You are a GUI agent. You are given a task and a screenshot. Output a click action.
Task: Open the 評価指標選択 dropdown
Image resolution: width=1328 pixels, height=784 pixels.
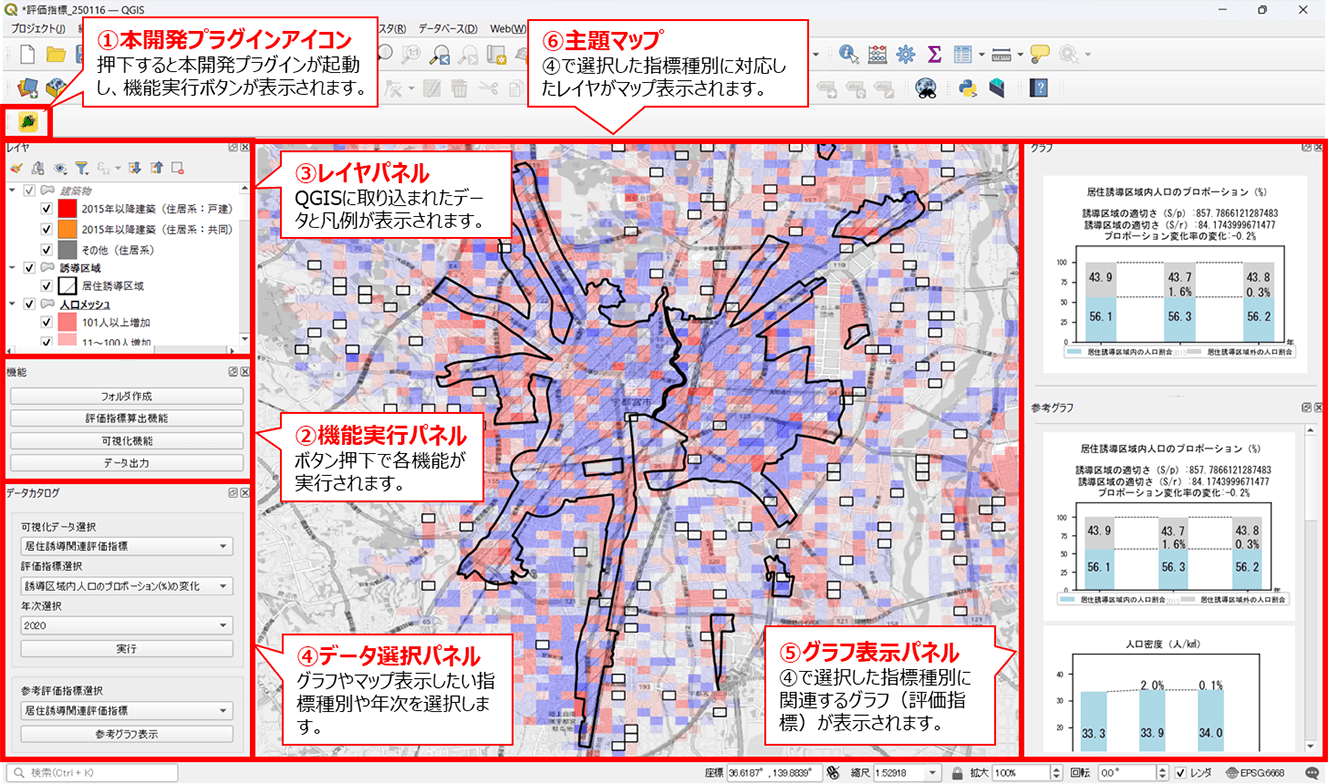[126, 586]
